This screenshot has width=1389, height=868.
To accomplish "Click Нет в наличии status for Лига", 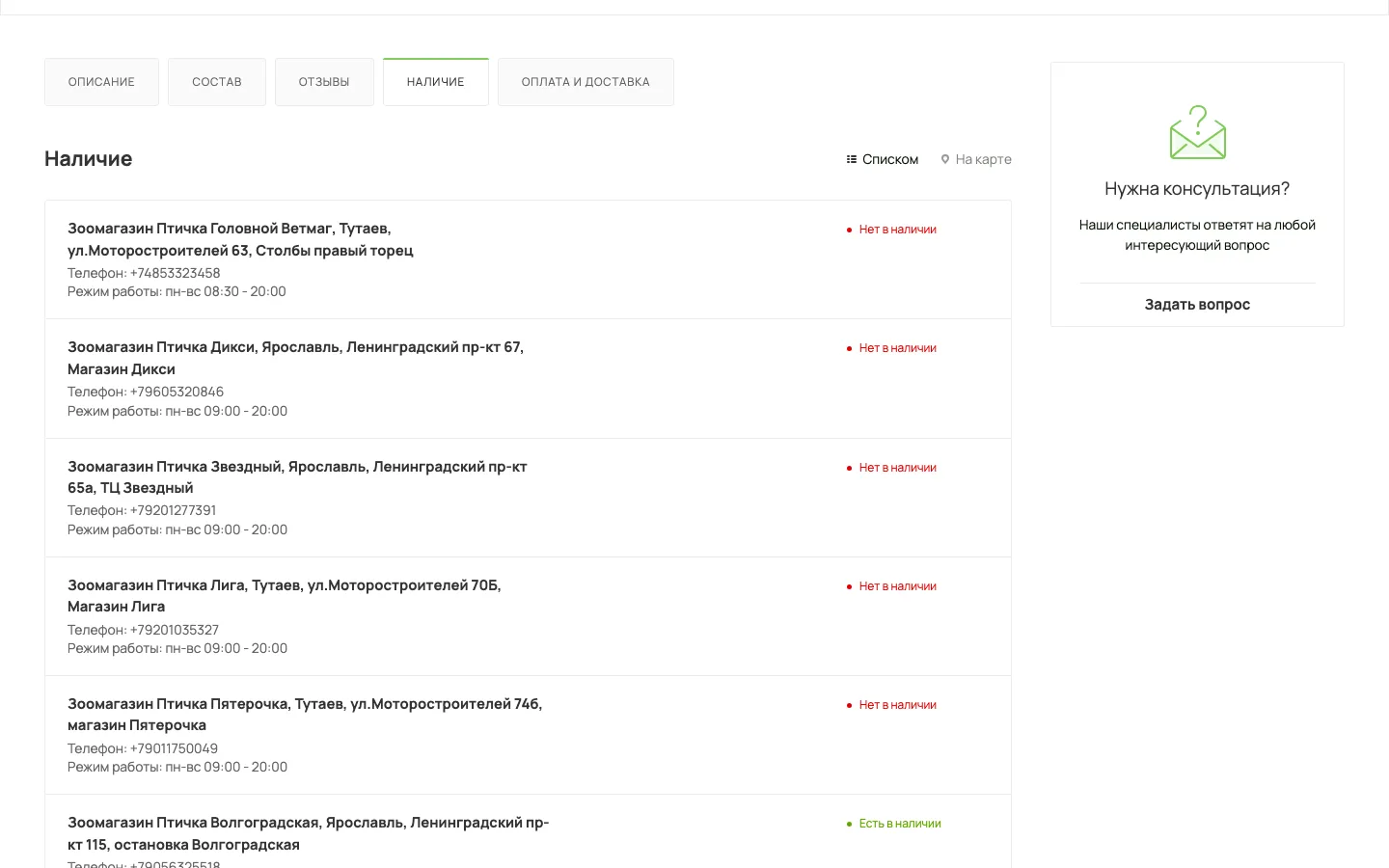I will (891, 586).
